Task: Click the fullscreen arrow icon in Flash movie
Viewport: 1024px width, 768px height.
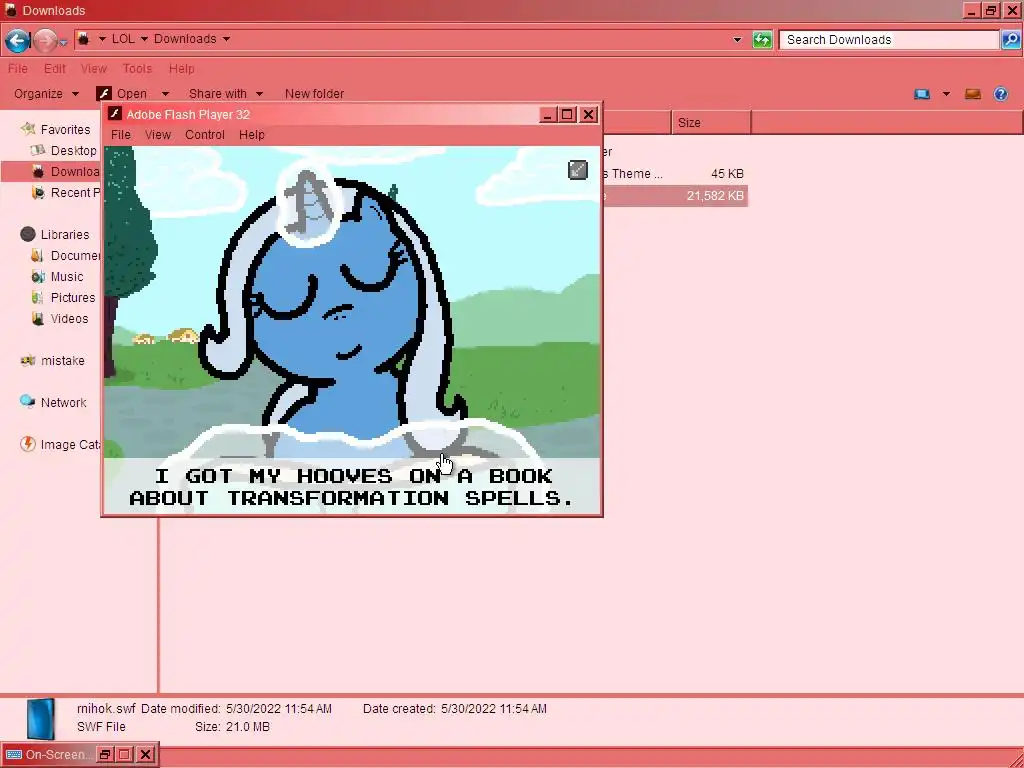Action: [578, 170]
